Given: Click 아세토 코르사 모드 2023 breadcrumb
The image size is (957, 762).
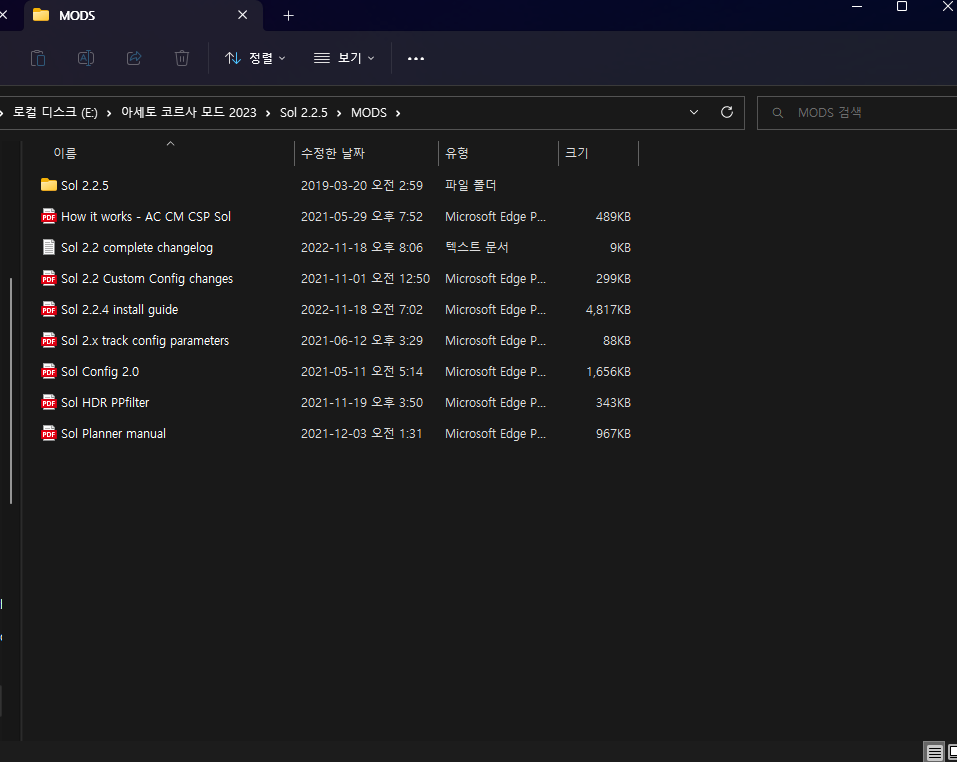Looking at the screenshot, I should (x=189, y=112).
